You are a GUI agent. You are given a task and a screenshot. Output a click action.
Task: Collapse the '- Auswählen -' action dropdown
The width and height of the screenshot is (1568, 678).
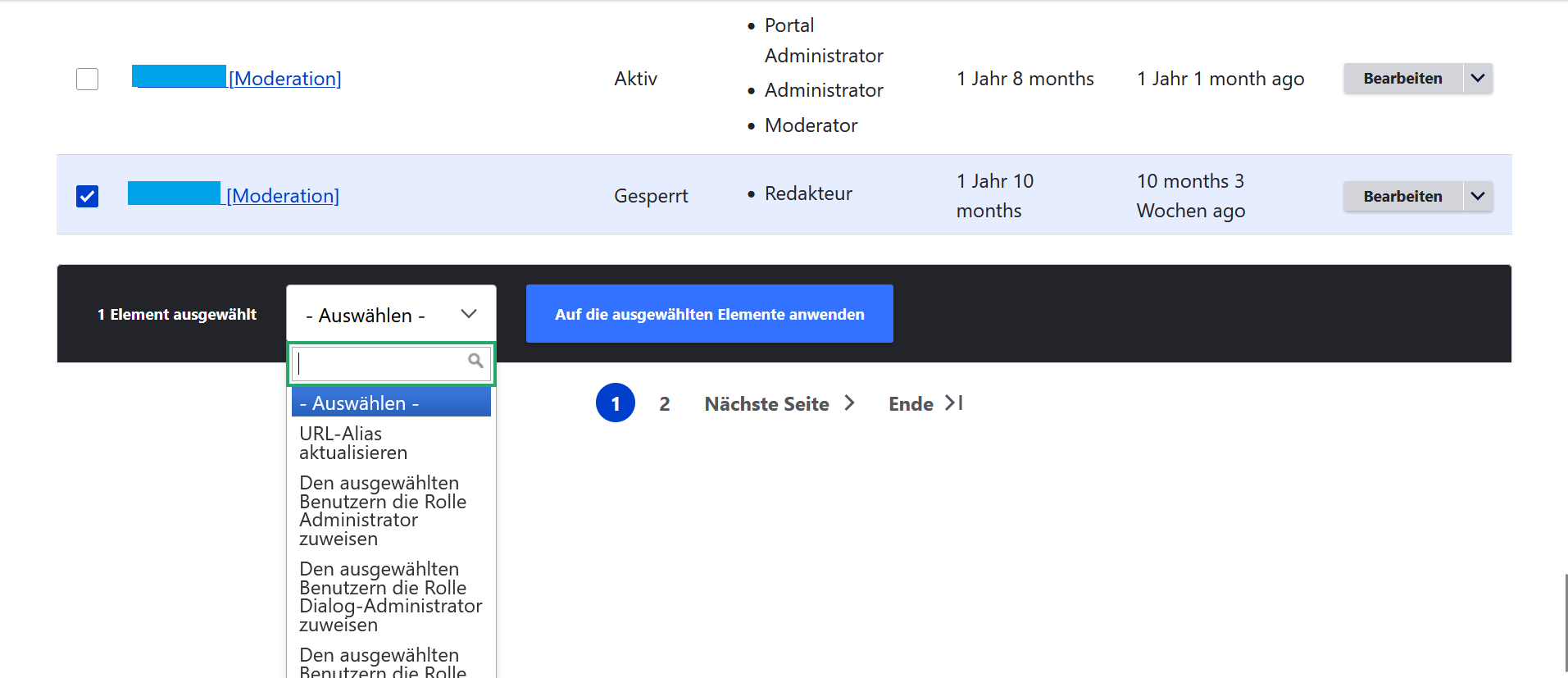click(391, 314)
